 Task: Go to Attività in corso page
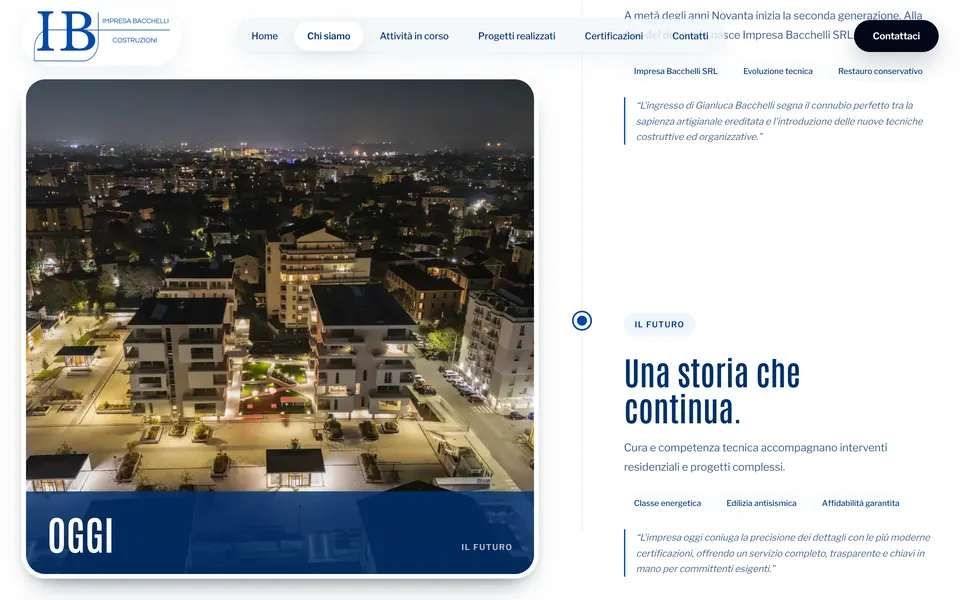point(414,36)
